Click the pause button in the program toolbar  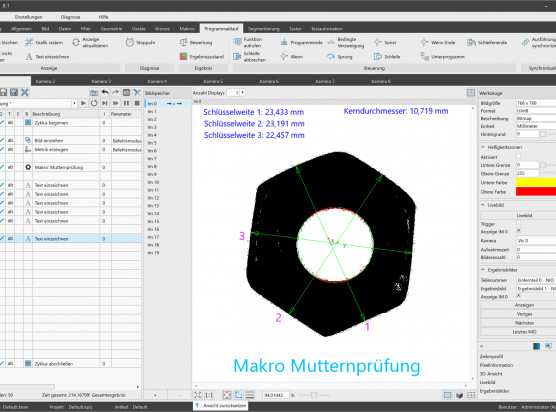tap(126, 103)
